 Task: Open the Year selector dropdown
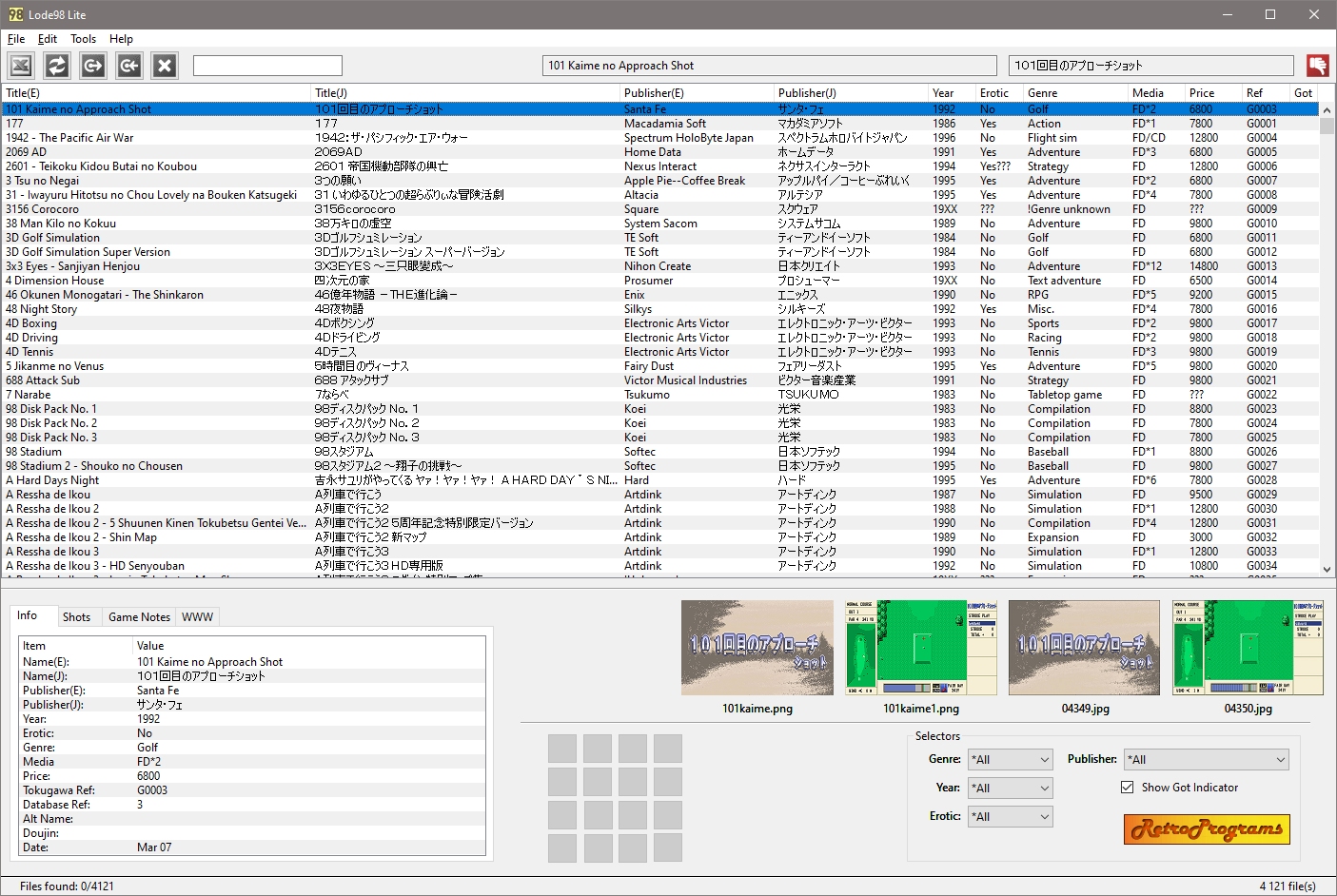(x=1010, y=789)
